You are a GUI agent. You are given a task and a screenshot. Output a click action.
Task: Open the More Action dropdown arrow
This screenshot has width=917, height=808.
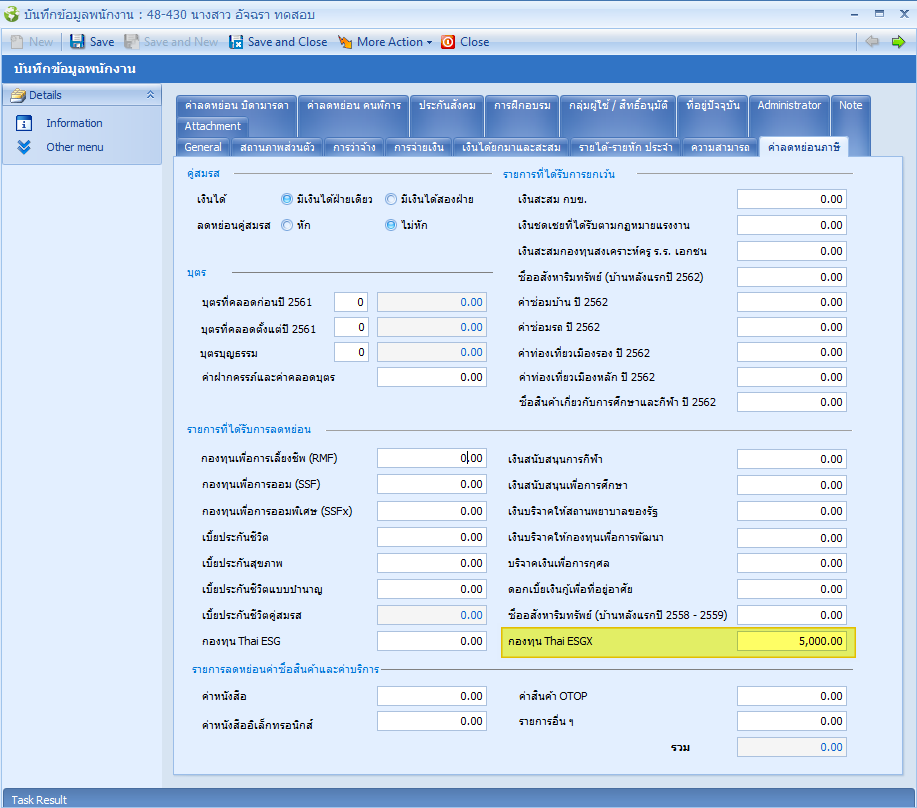tap(429, 42)
